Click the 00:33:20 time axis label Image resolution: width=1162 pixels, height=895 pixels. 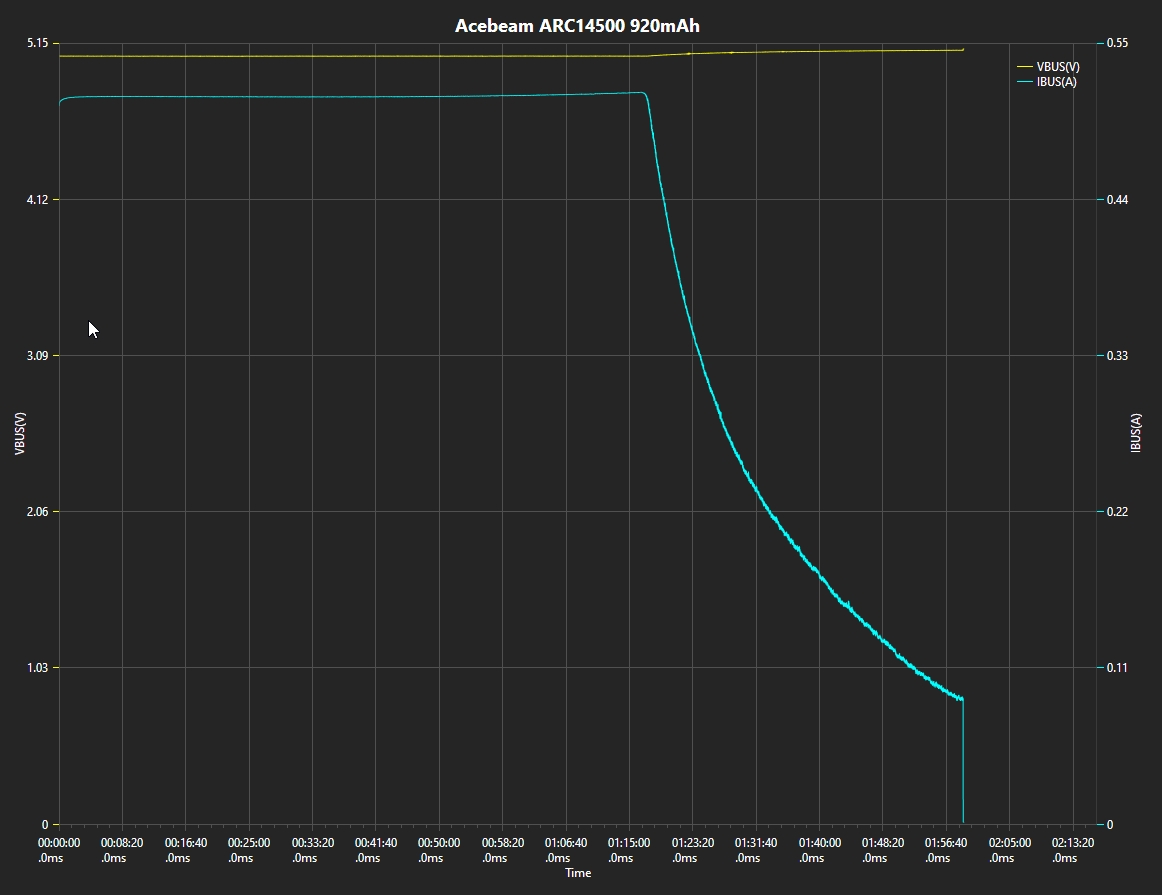click(x=312, y=851)
